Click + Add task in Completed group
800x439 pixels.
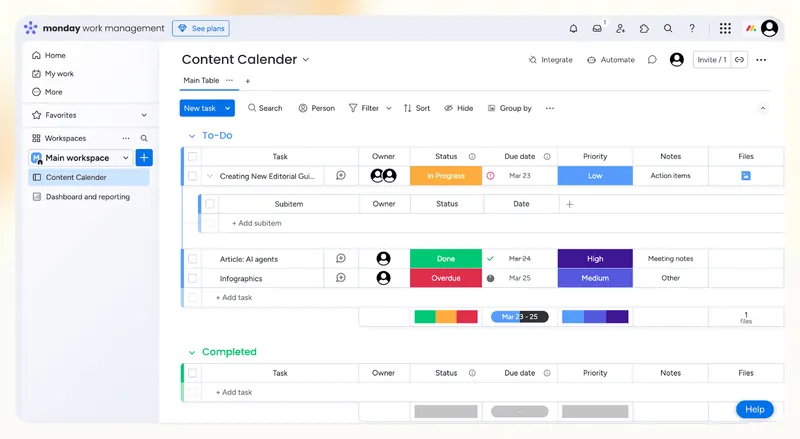234,393
